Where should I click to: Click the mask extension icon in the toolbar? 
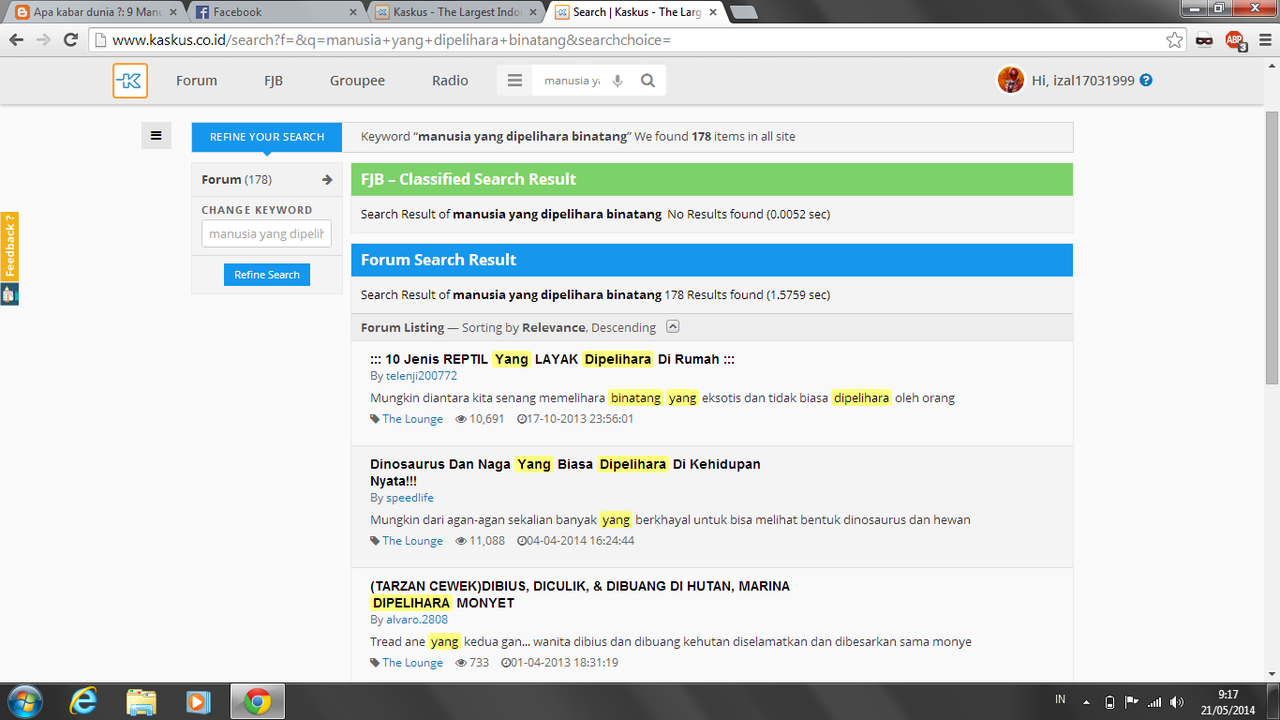point(1205,40)
